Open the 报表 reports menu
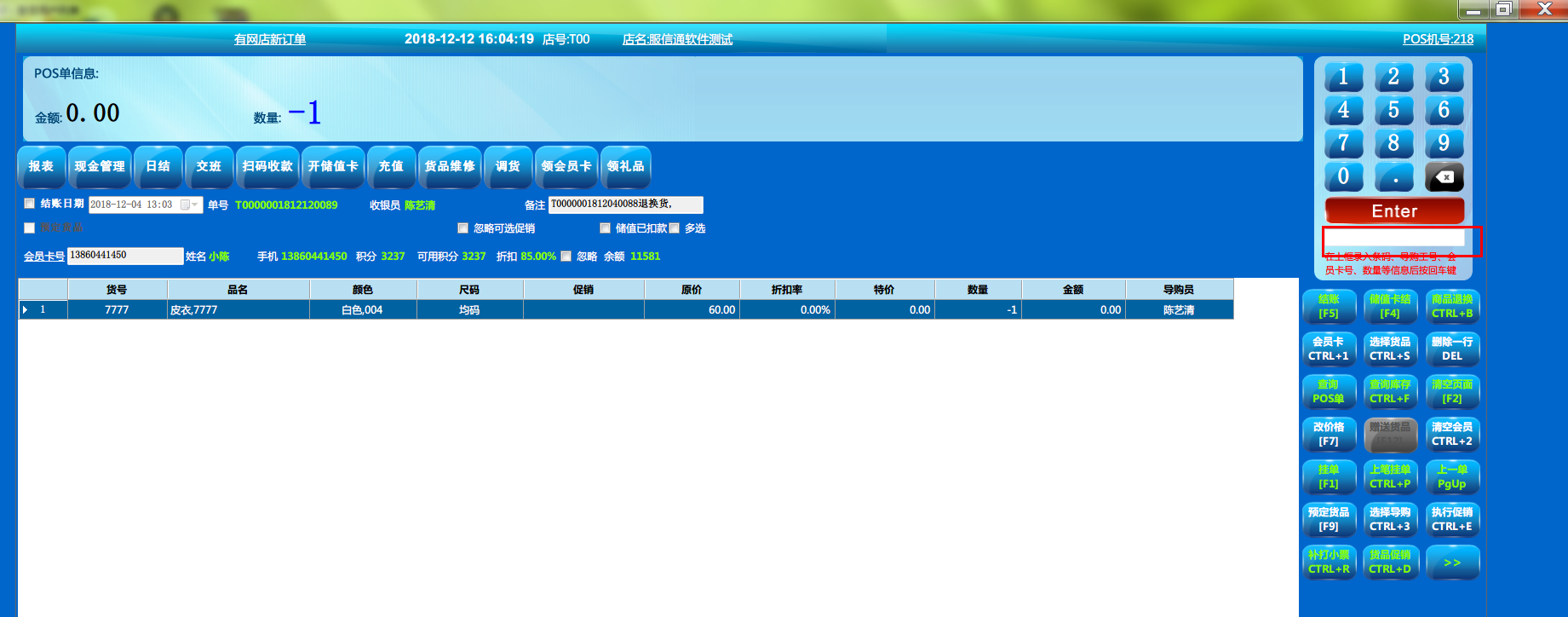Image resolution: width=1568 pixels, height=617 pixels. (x=41, y=166)
